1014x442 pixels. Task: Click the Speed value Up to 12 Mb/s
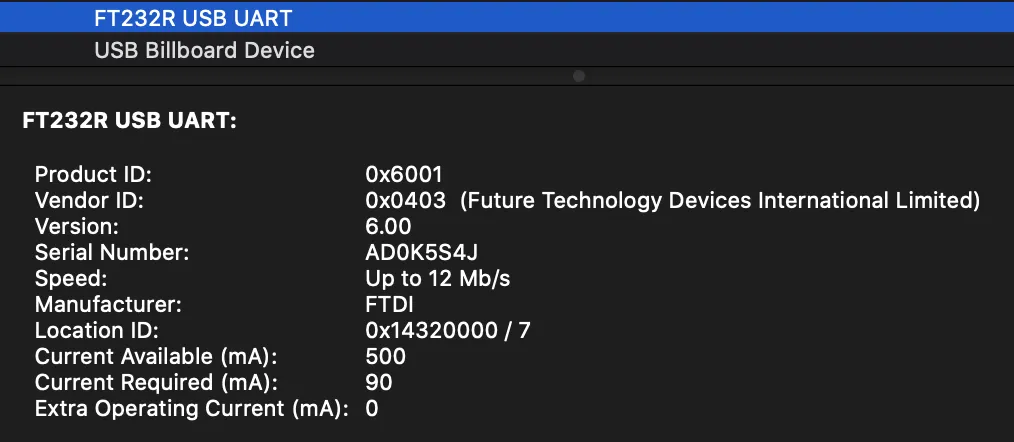[x=438, y=279]
